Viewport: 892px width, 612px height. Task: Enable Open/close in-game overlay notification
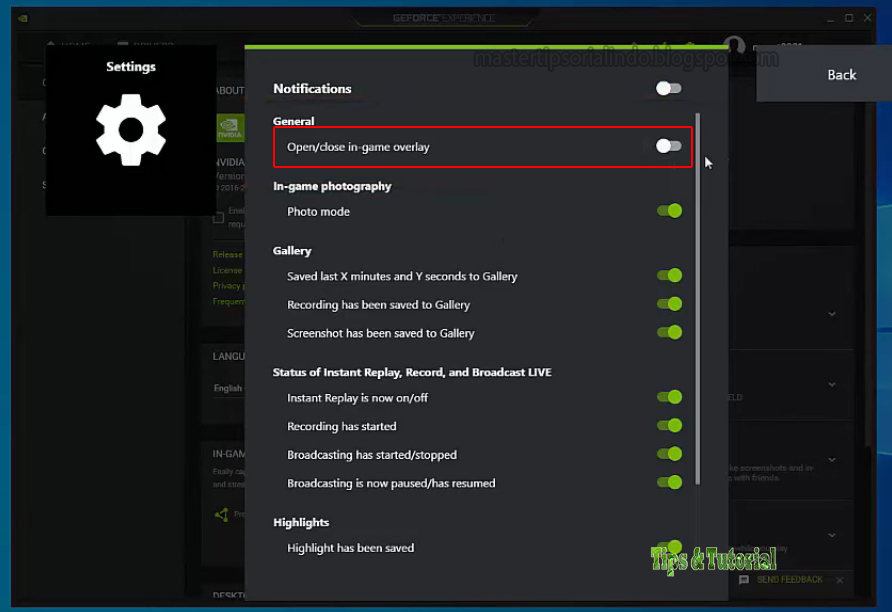pyautogui.click(x=668, y=146)
